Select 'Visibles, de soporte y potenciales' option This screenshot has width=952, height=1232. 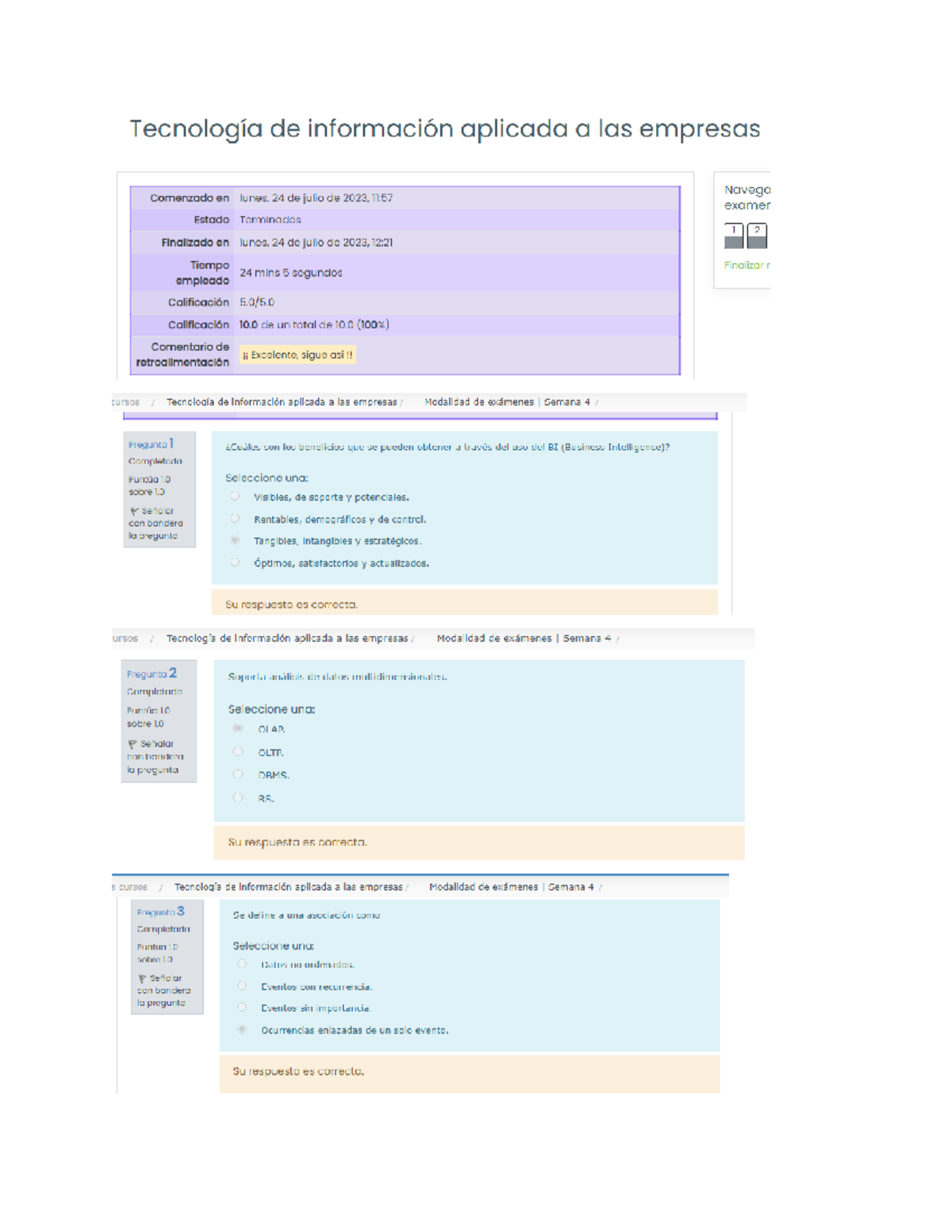pos(235,497)
